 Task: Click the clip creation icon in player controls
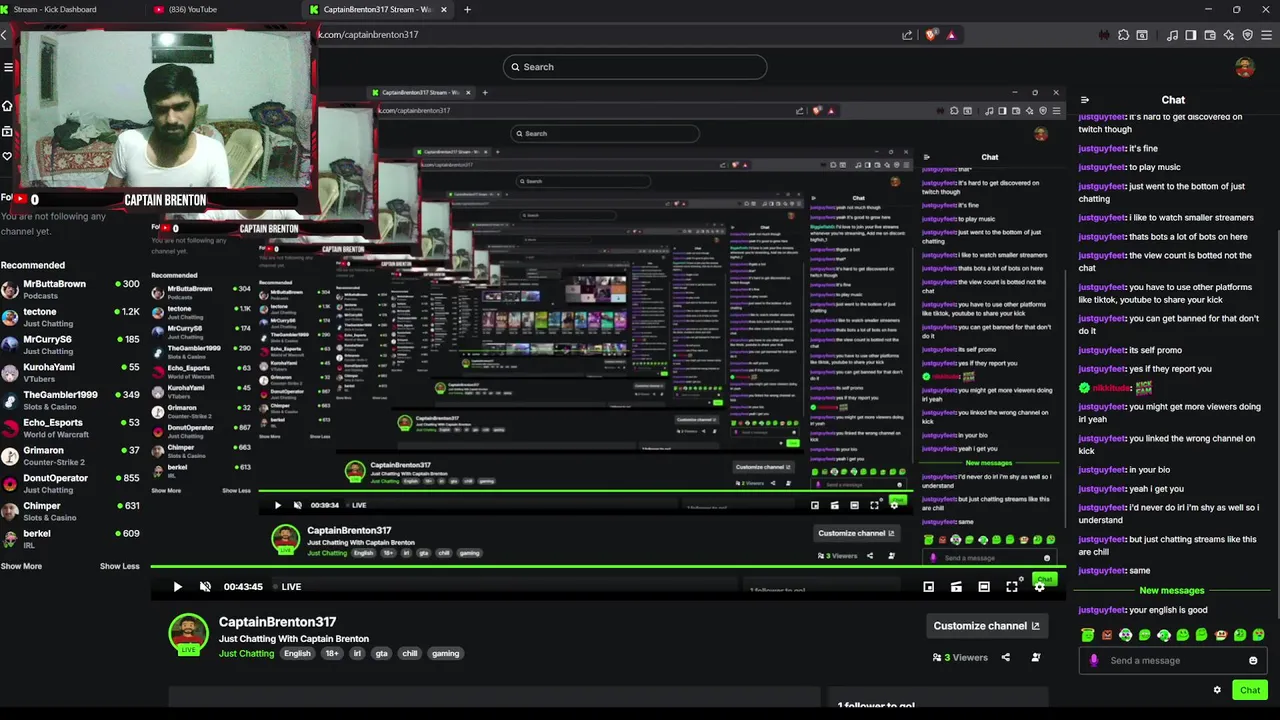[x=956, y=587]
